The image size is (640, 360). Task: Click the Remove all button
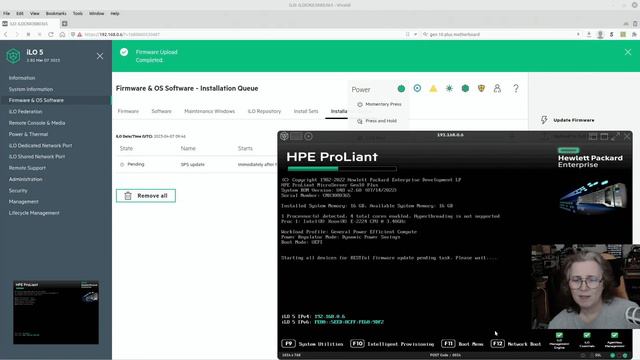point(146,196)
